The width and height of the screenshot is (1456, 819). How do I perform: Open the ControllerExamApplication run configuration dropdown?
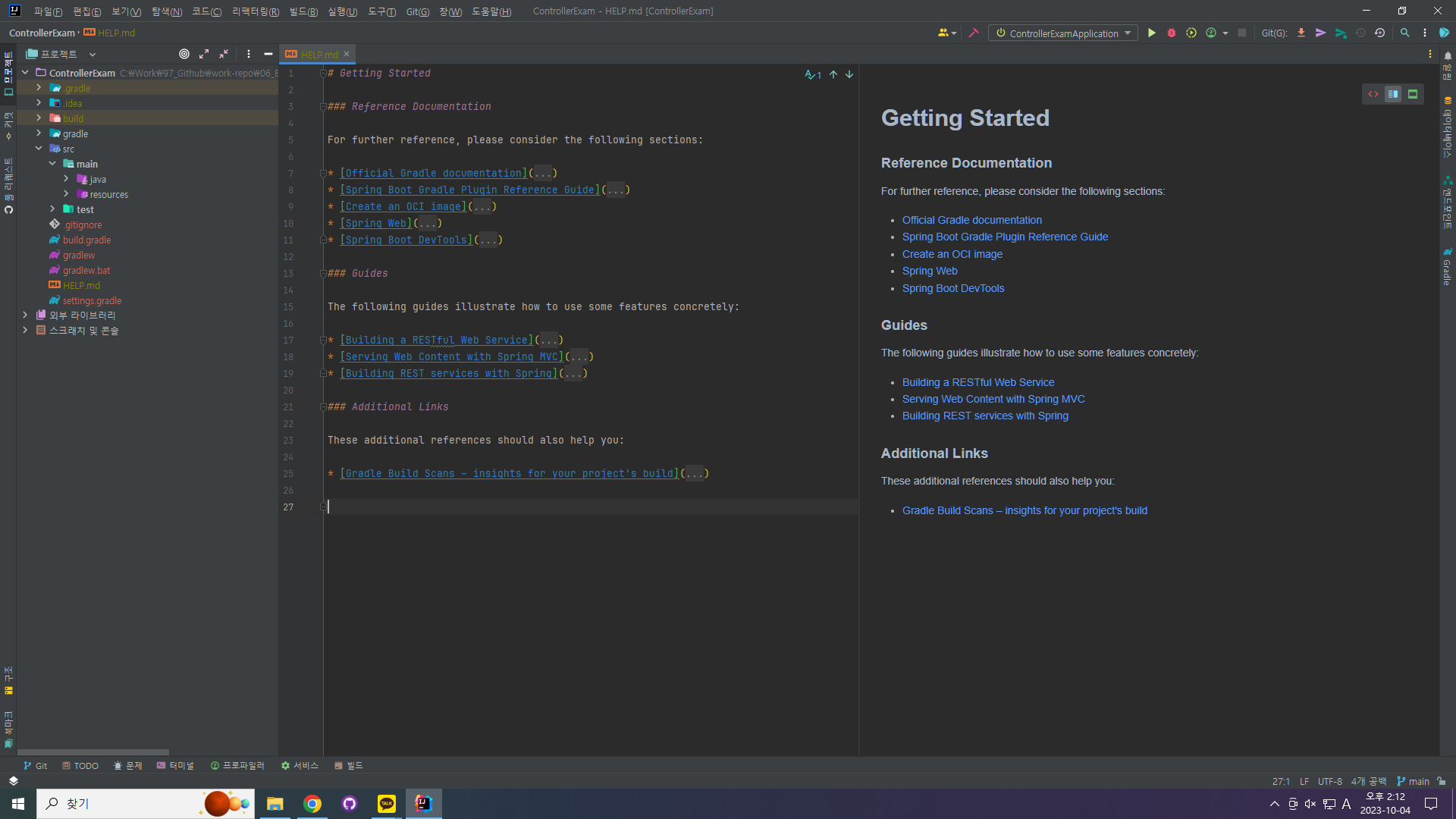pos(1063,33)
